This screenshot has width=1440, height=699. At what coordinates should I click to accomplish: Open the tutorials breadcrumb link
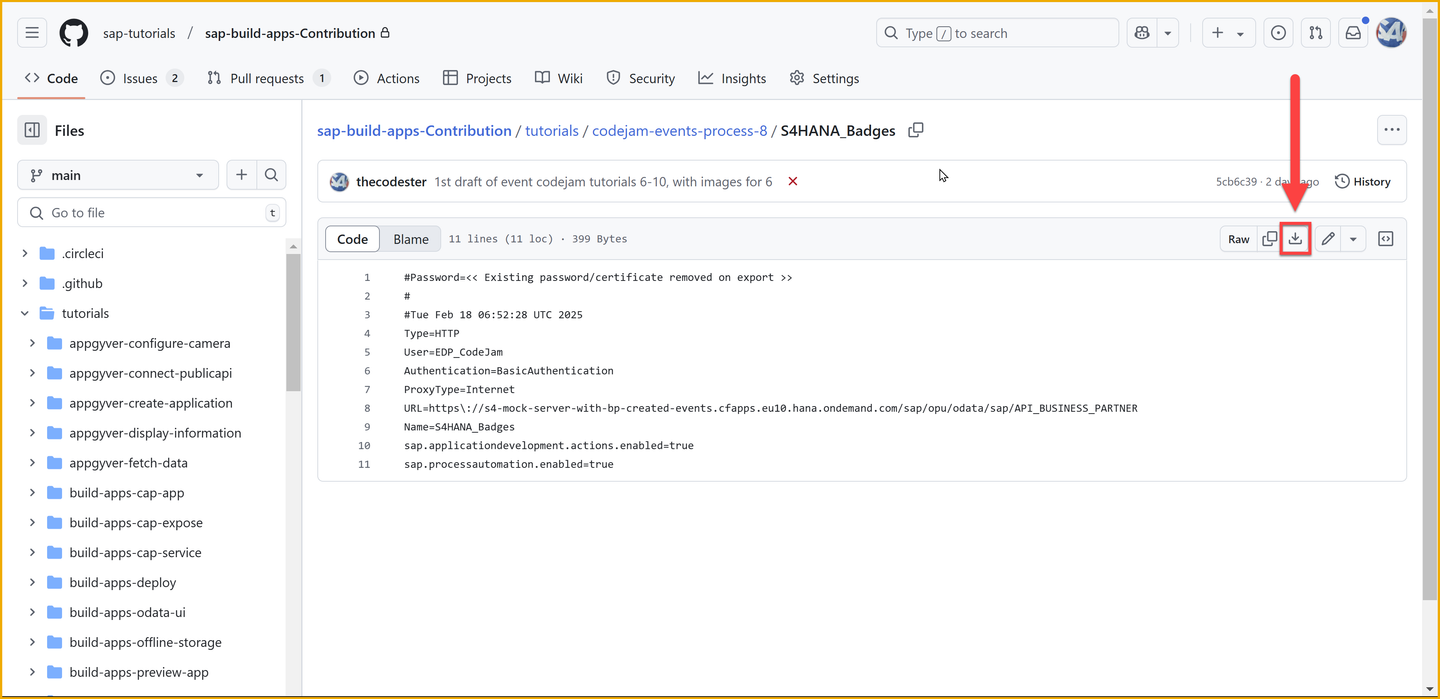[x=552, y=131]
